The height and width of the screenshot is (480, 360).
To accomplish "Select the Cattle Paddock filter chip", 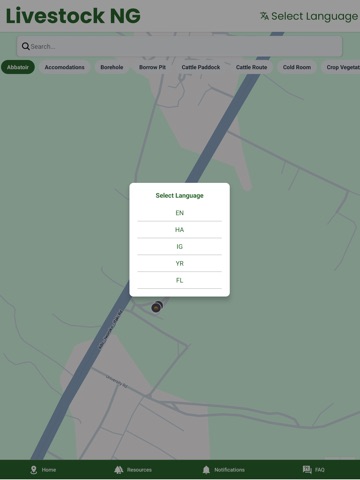I will (201, 67).
